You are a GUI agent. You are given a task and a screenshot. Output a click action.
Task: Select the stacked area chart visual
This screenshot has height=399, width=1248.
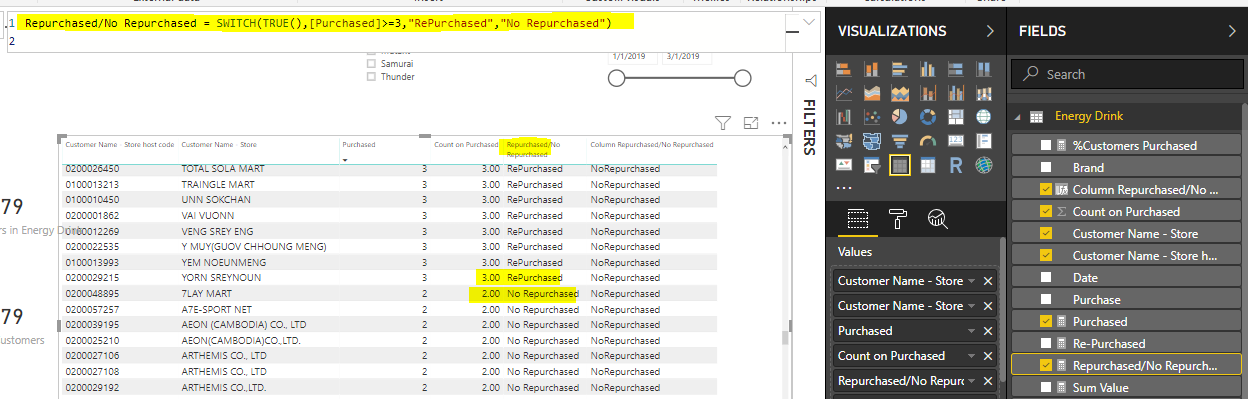(899, 93)
